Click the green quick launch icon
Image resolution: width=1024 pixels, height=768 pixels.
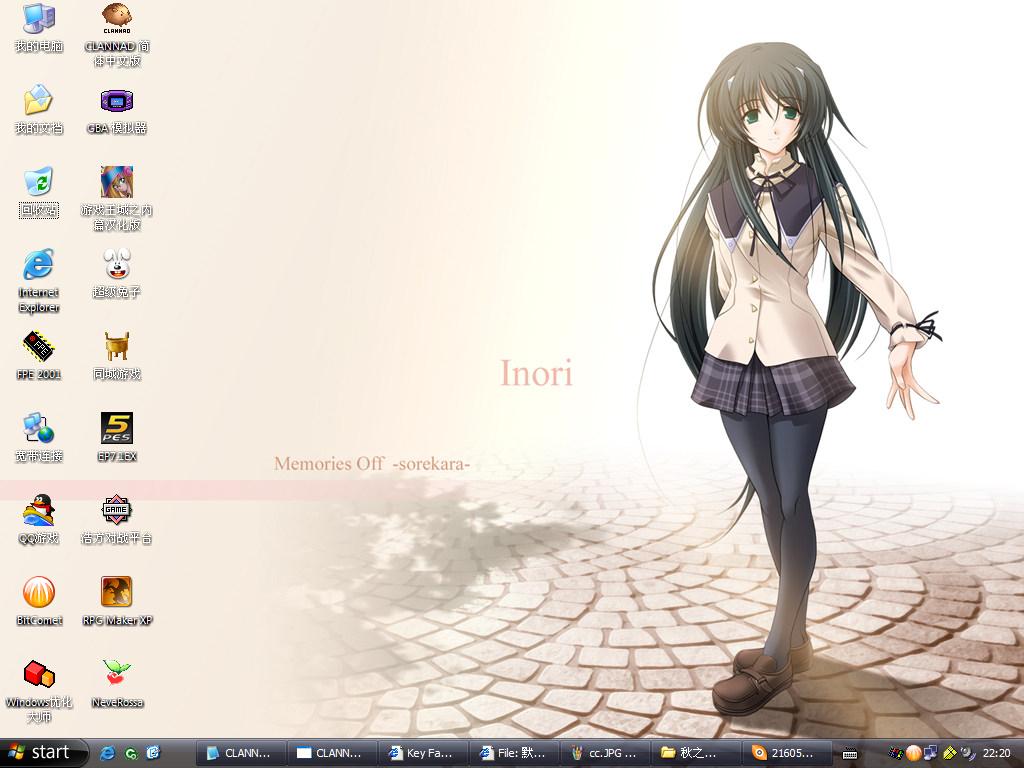click(x=131, y=754)
